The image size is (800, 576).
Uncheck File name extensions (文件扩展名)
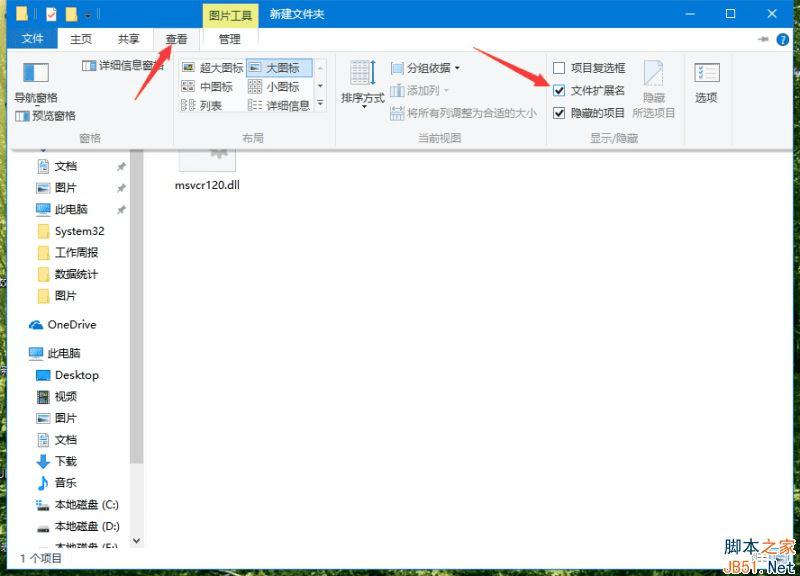point(589,90)
